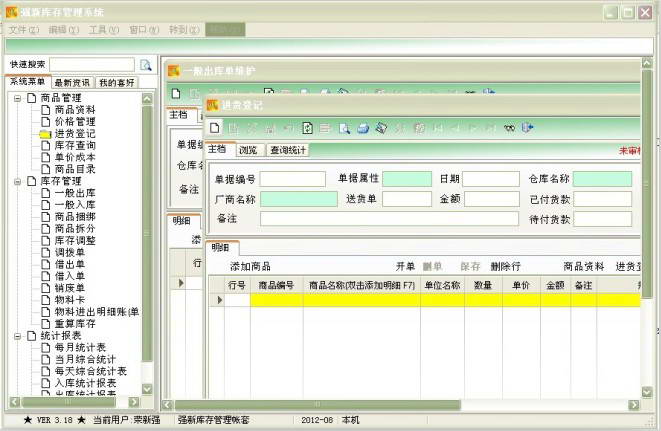The image size is (661, 431).
Task: Click the 删单 button
Action: point(432,267)
